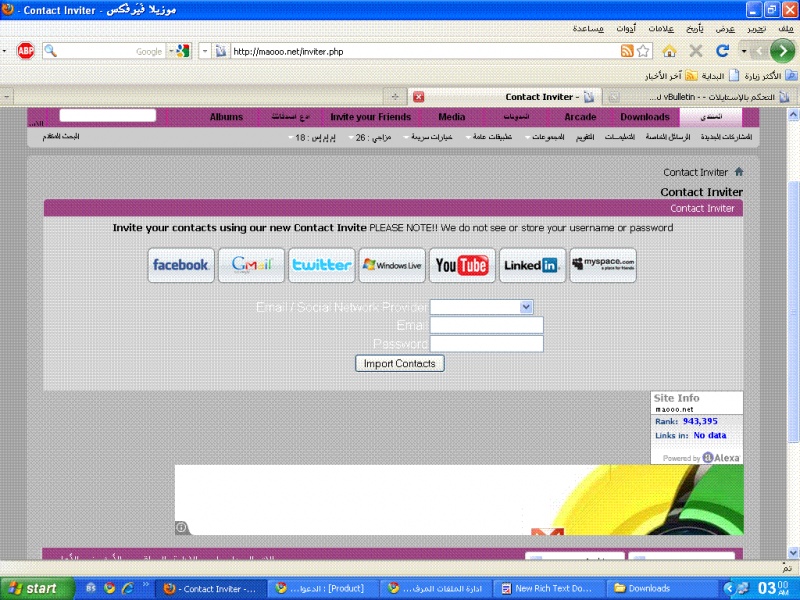
Task: Click the Password input field
Action: coord(486,343)
